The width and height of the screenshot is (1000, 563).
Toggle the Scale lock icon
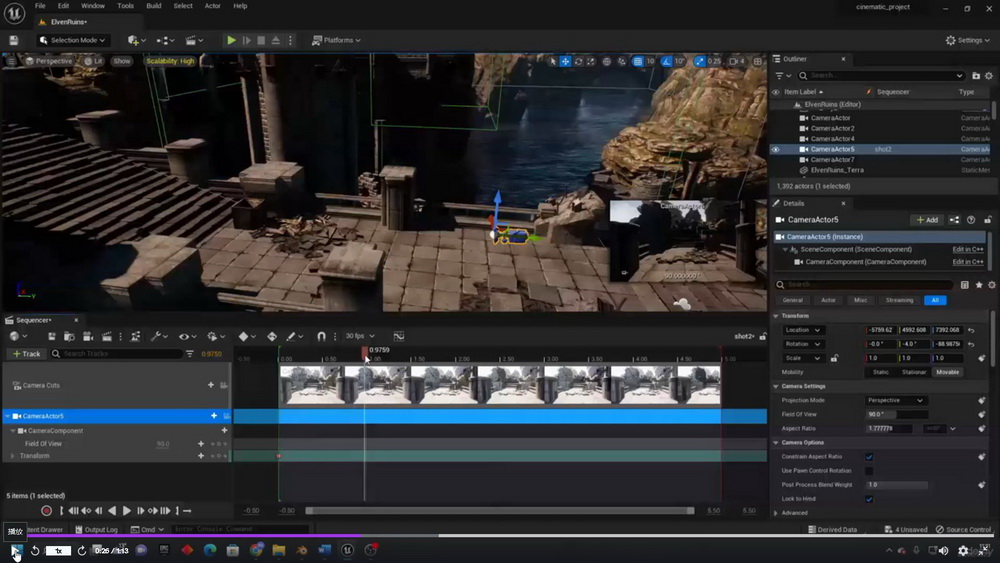tap(834, 358)
